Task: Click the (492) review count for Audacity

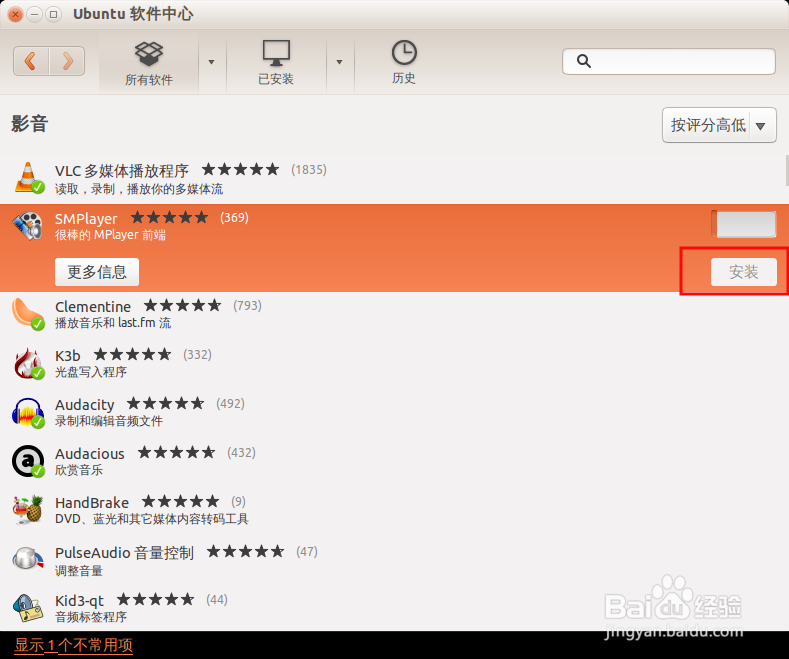Action: click(x=230, y=403)
